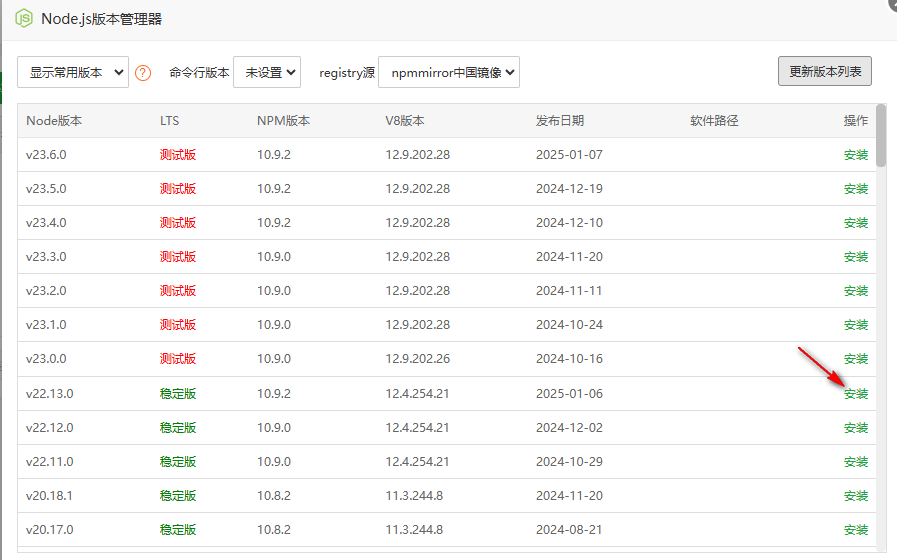Click V8 version 11.3.244.8 in v20.17.0 row
The height and width of the screenshot is (560, 897).
pos(414,530)
